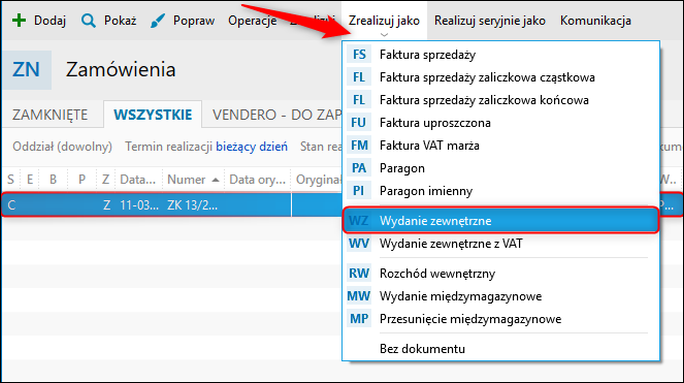
Task: Select Wydanie zewnętrzne menu entry
Action: 501,221
